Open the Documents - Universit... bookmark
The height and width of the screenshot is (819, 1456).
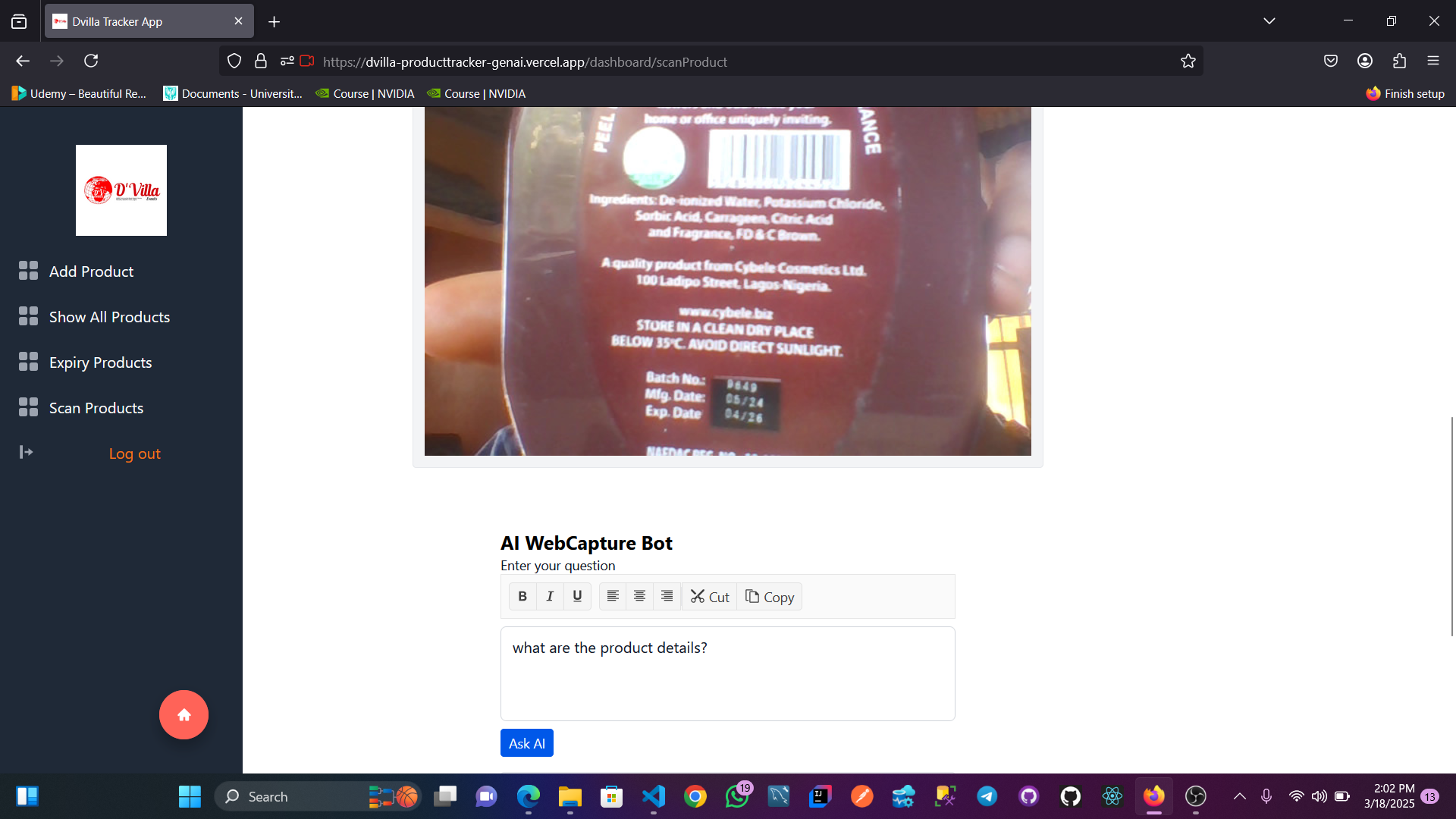[233, 94]
